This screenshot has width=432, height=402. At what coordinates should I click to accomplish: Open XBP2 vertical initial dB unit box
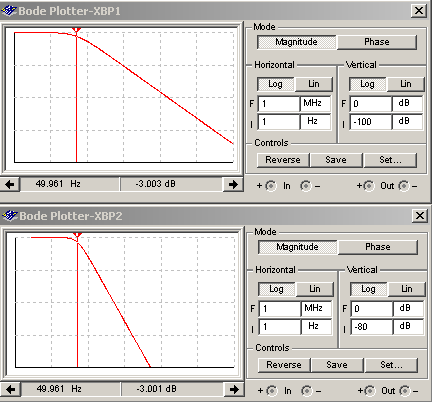point(408,327)
